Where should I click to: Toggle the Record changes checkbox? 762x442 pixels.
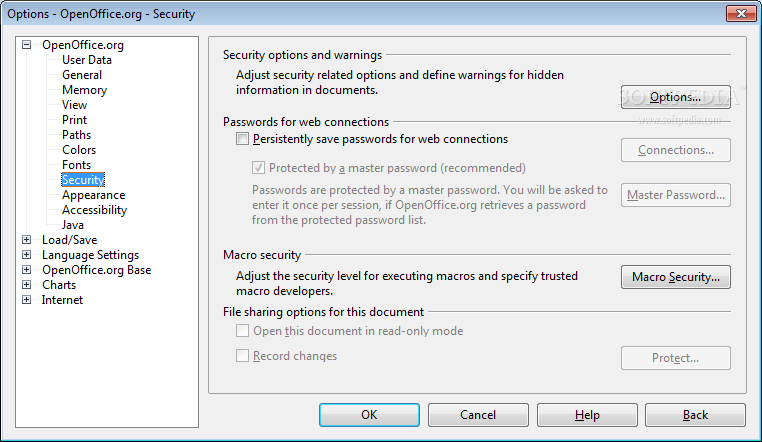pos(242,356)
